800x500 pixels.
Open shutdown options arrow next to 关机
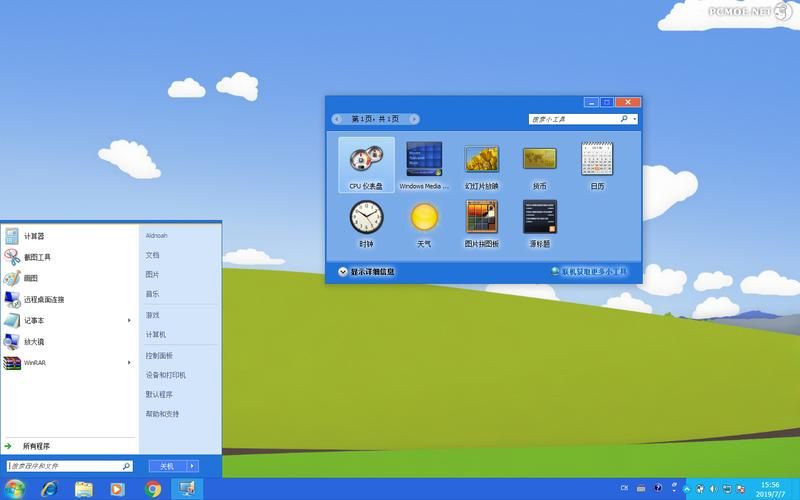pyautogui.click(x=192, y=466)
